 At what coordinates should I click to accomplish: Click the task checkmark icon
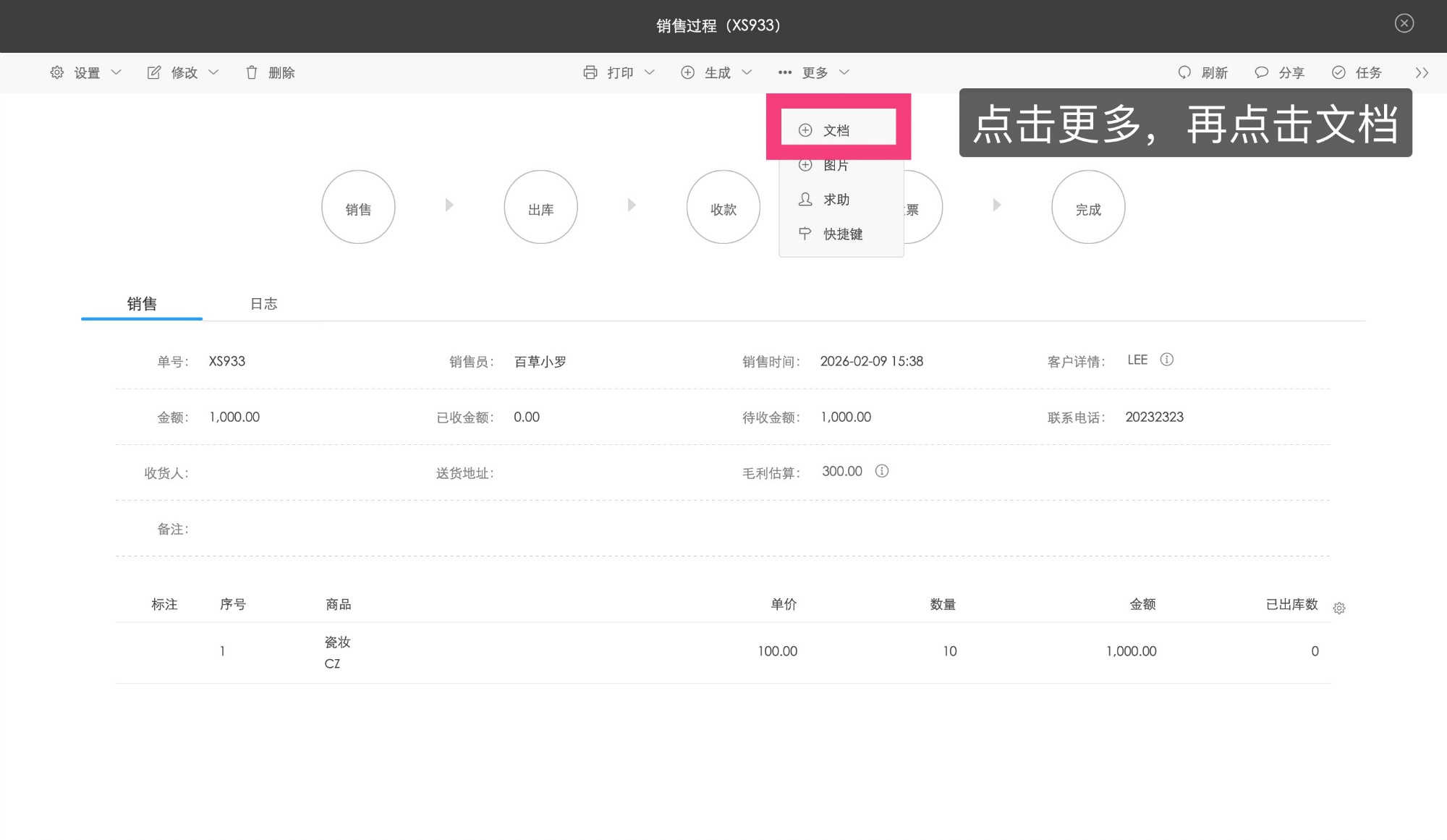point(1339,72)
